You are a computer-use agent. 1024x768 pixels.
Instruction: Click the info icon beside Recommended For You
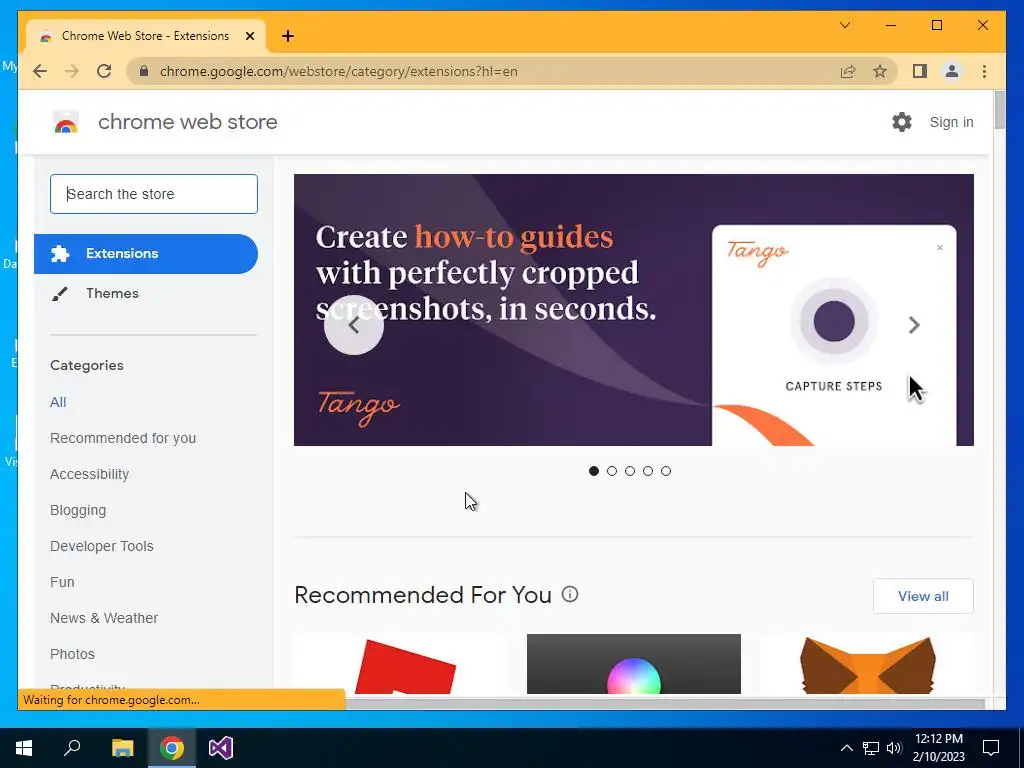569,594
